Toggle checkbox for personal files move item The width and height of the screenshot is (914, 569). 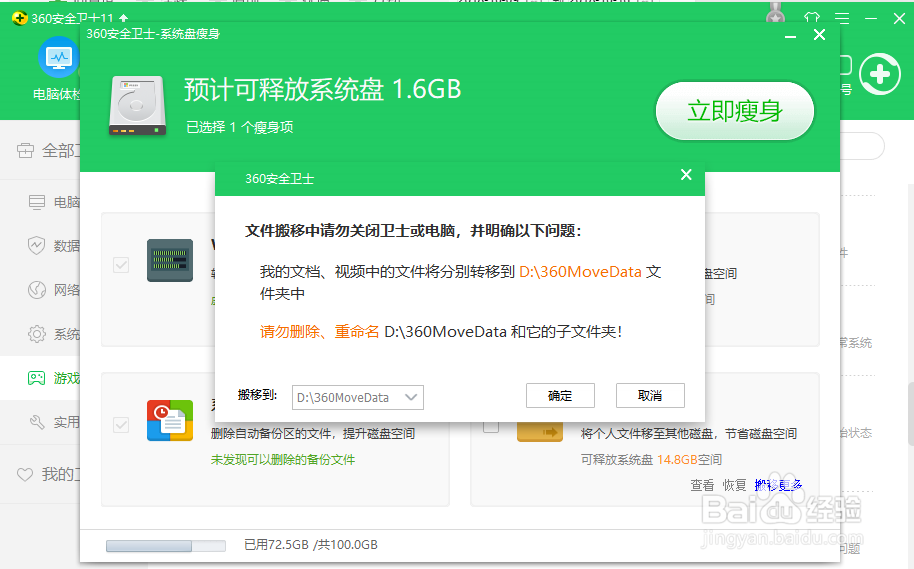(x=491, y=426)
